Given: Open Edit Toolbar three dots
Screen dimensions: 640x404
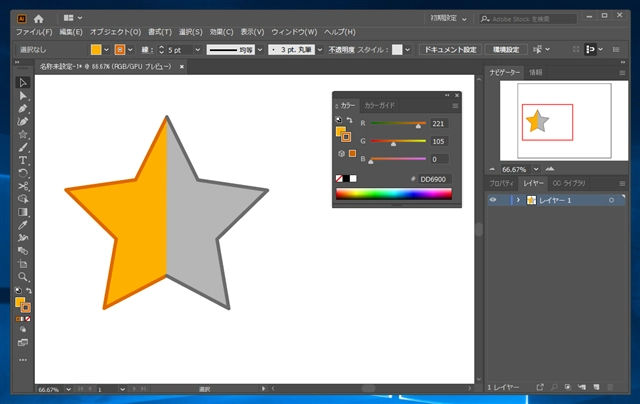Looking at the screenshot, I should (x=23, y=360).
